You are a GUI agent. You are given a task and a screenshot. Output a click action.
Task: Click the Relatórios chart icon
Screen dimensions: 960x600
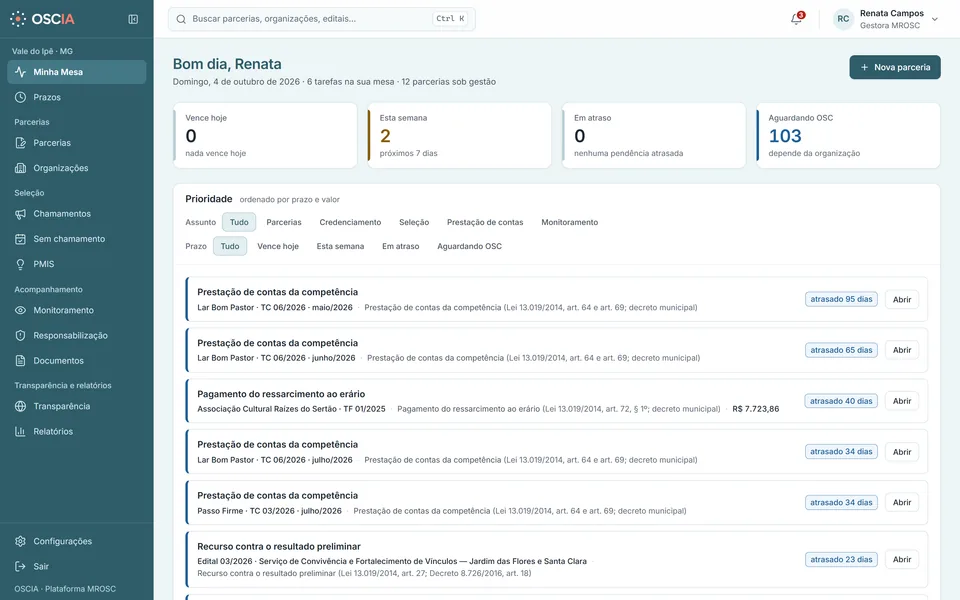[x=20, y=431]
